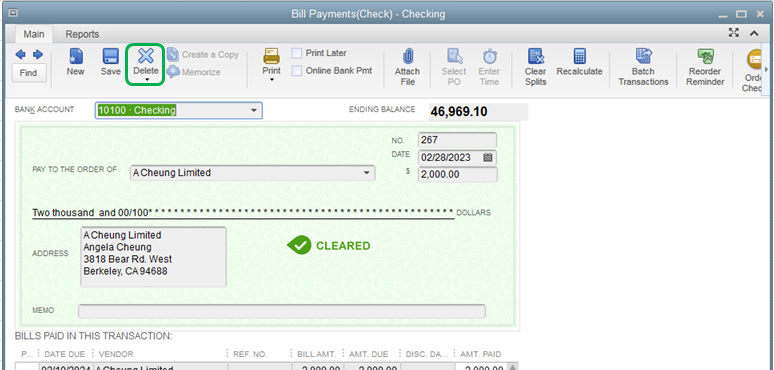Expand the Print dropdown arrow
Screen dimensions: 774x370
pos(271,80)
